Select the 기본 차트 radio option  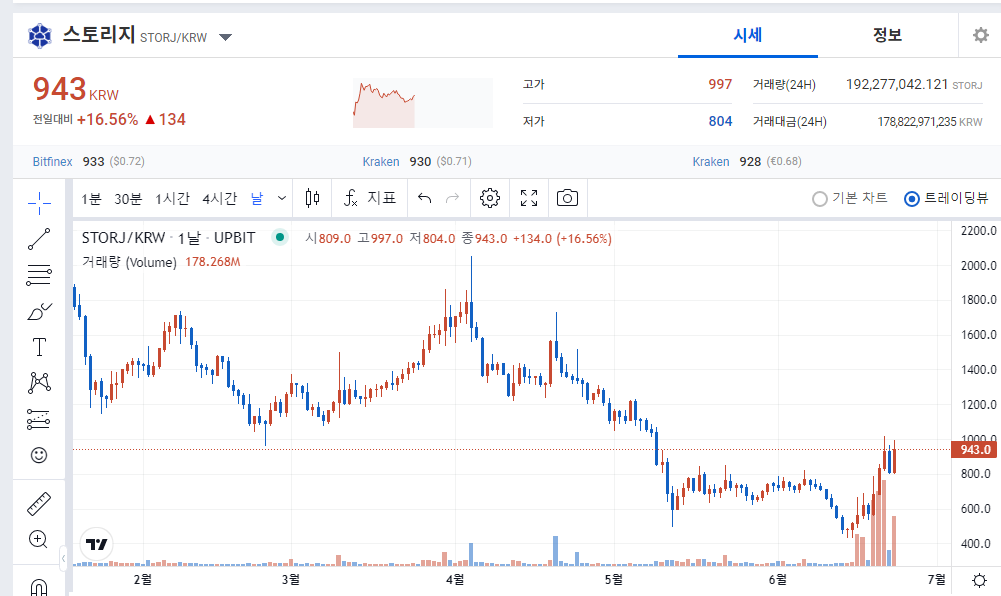pyautogui.click(x=849, y=198)
